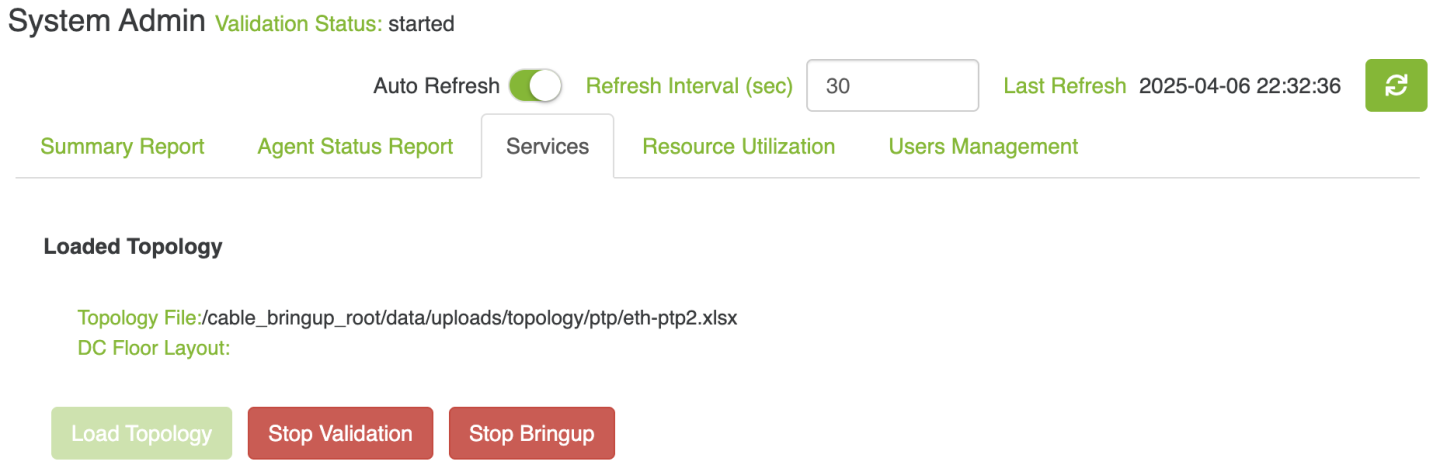Disable the Auto Refresh toggle
The image size is (1440, 472).
click(535, 86)
